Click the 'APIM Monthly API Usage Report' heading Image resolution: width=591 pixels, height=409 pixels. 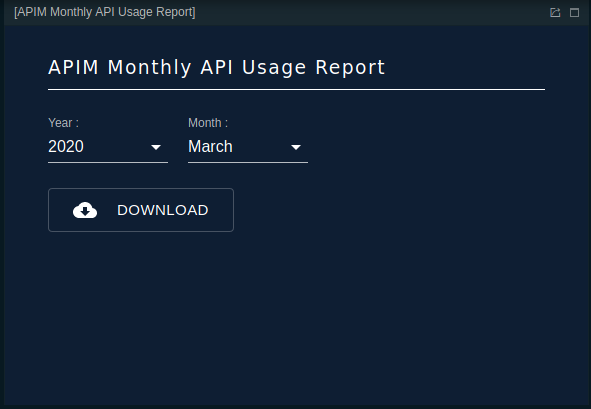(216, 68)
